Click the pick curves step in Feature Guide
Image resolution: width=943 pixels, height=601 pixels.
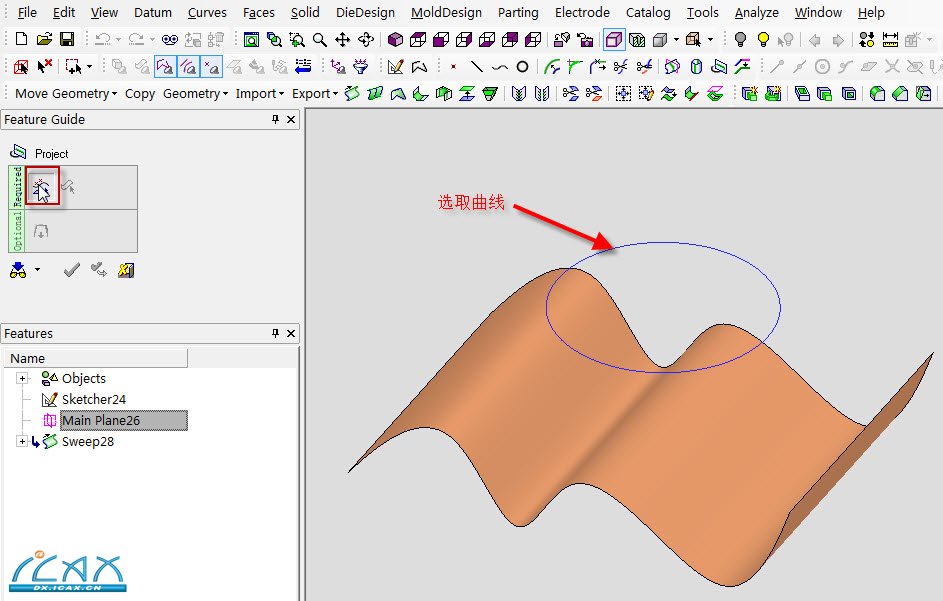(x=42, y=187)
